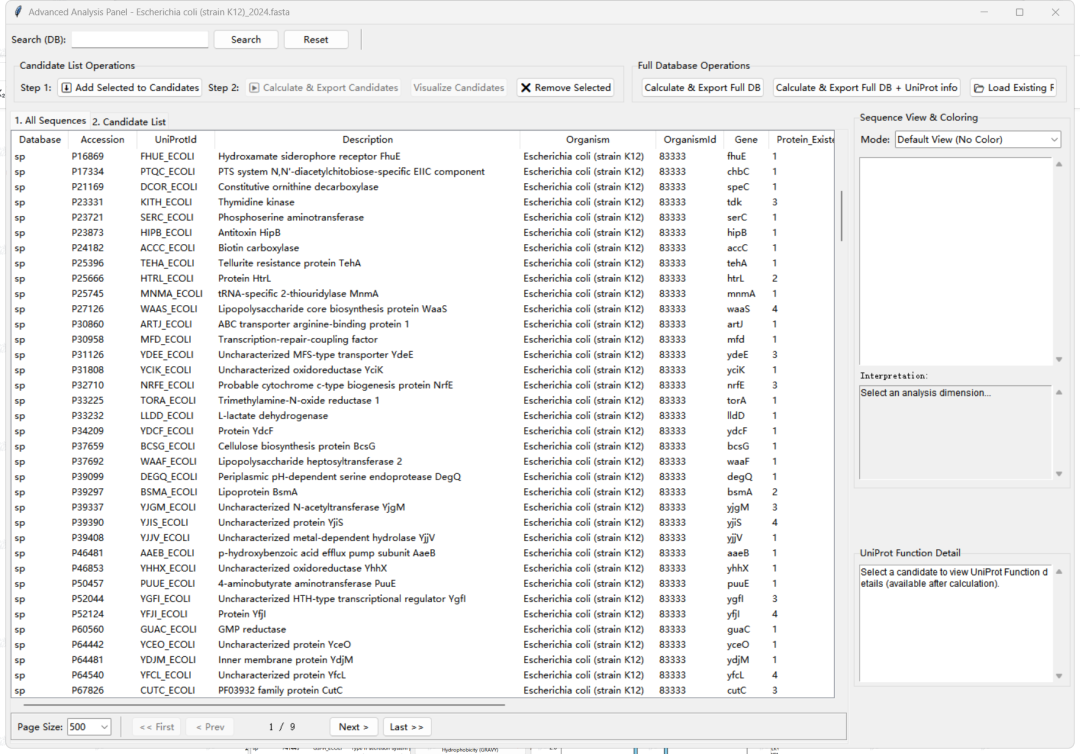Click the sequence view text area
Viewport: 1080px width, 754px height.
click(955, 262)
